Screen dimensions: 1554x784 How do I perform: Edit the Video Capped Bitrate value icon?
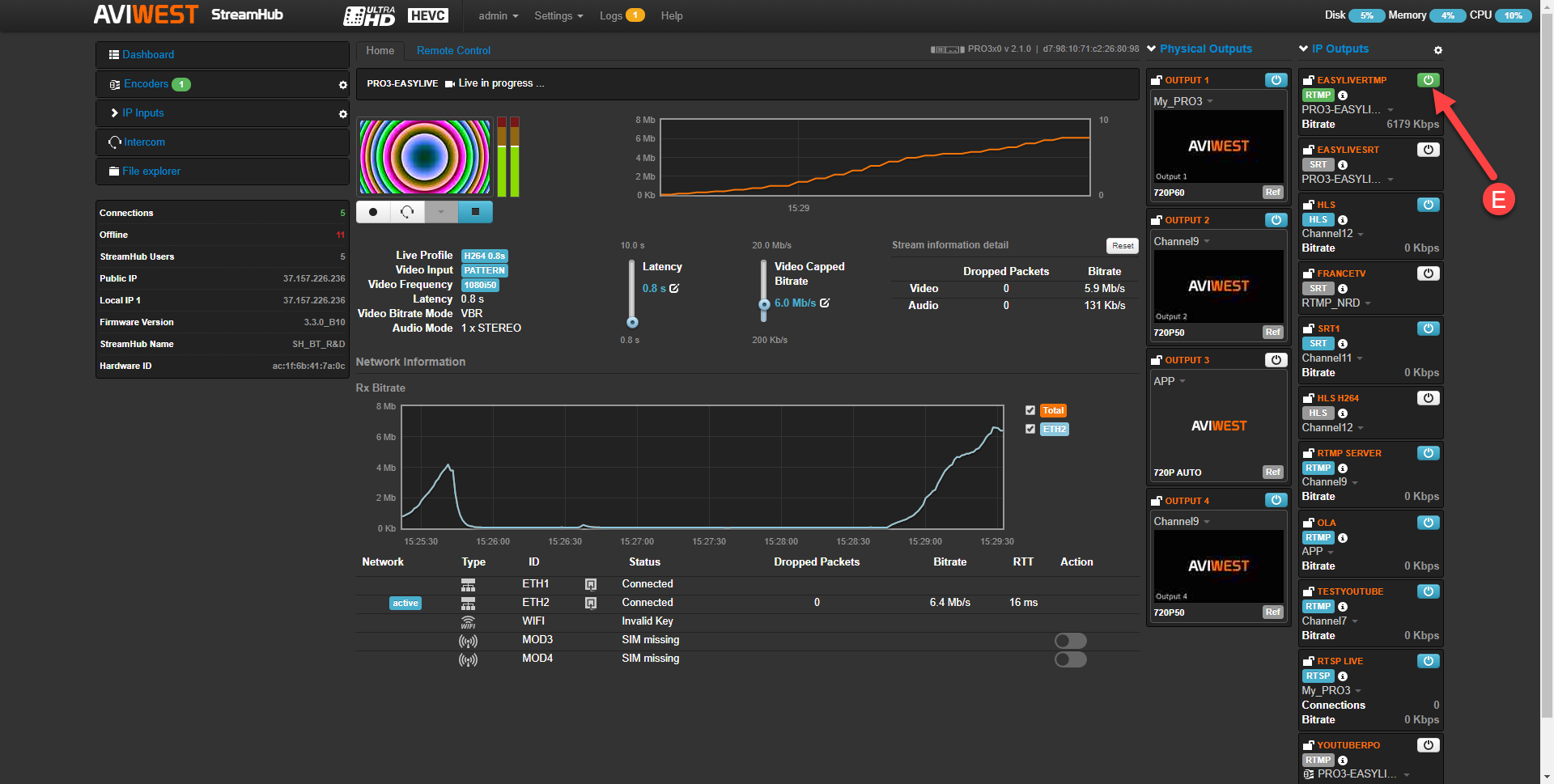825,303
